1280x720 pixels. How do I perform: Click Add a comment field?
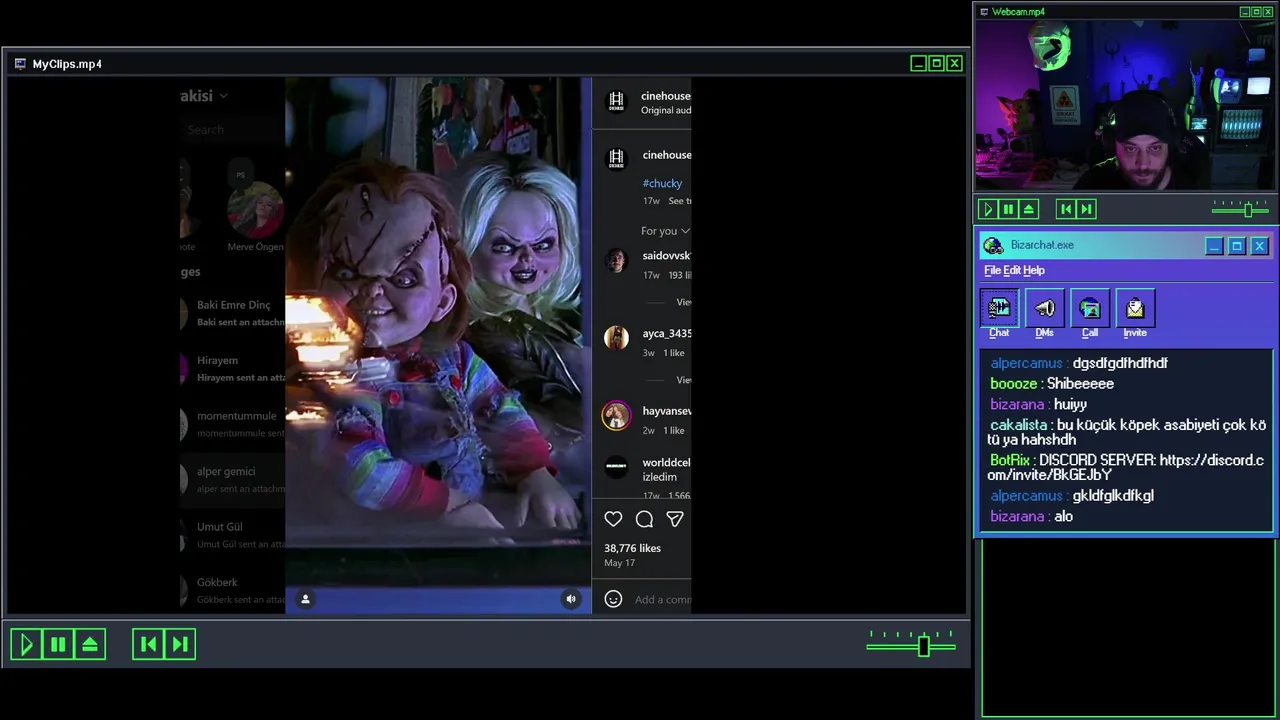662,599
